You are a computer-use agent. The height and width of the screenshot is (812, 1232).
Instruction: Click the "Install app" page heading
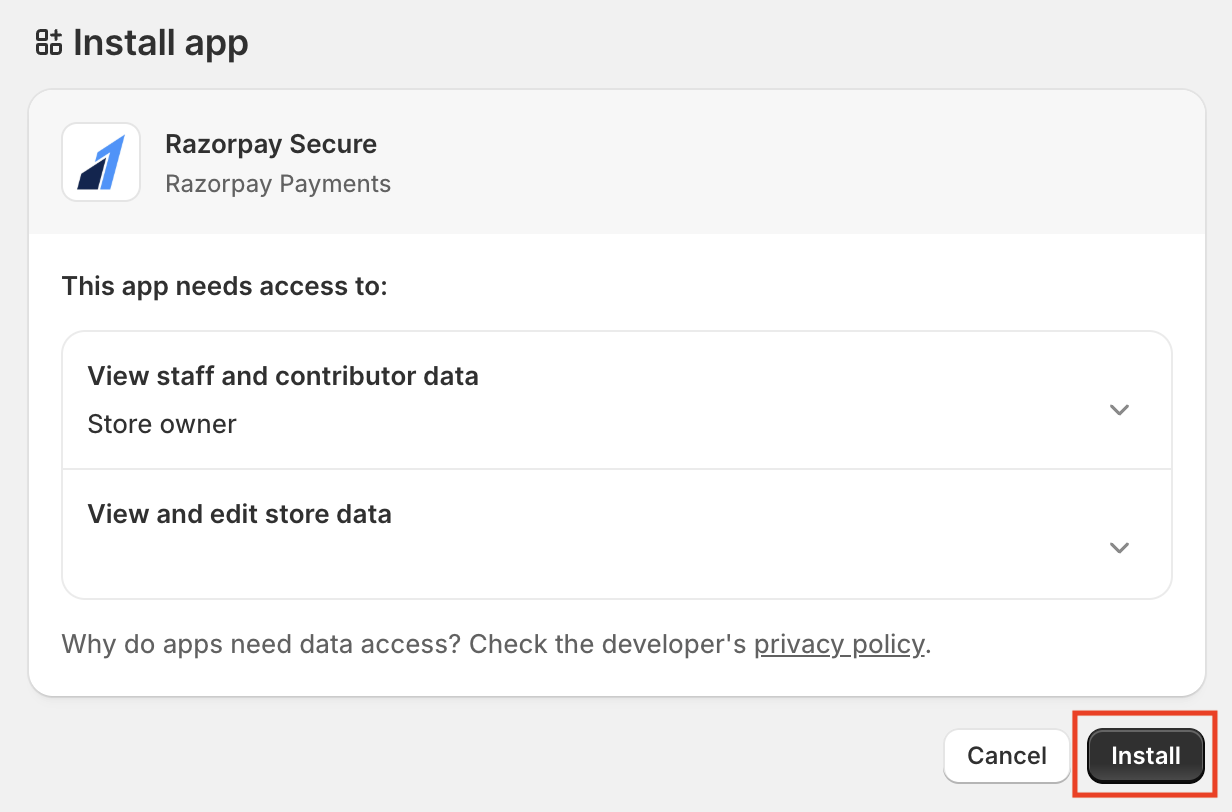[x=160, y=43]
